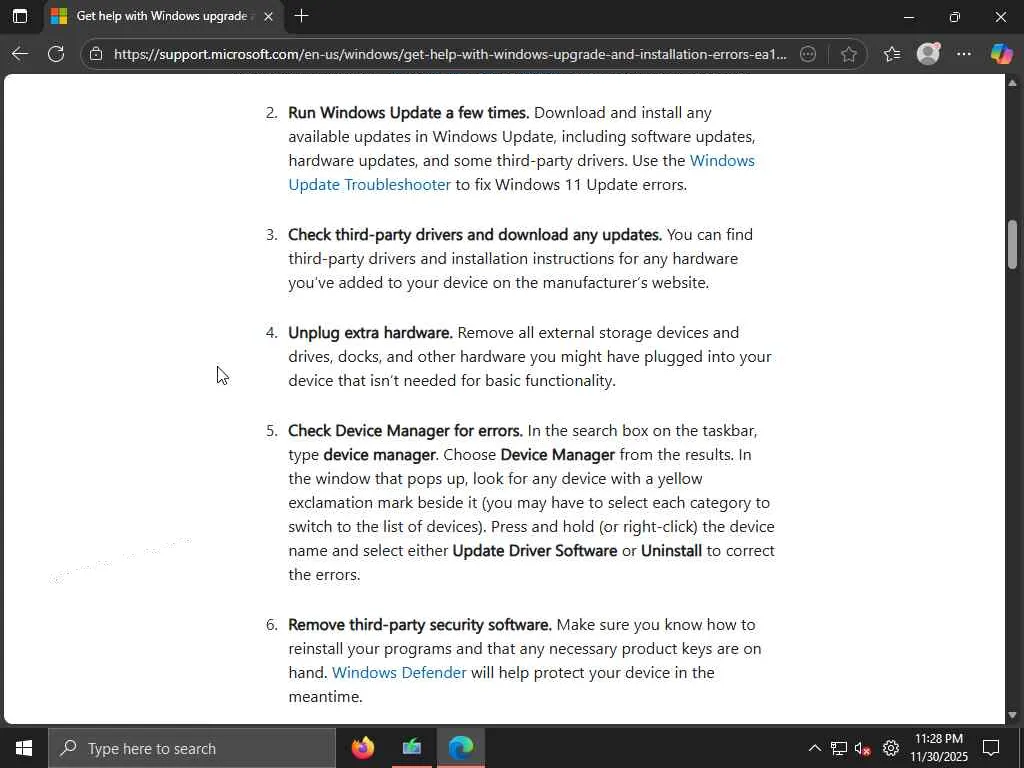Open the notification center icon
This screenshot has height=768, width=1024.
tap(991, 748)
